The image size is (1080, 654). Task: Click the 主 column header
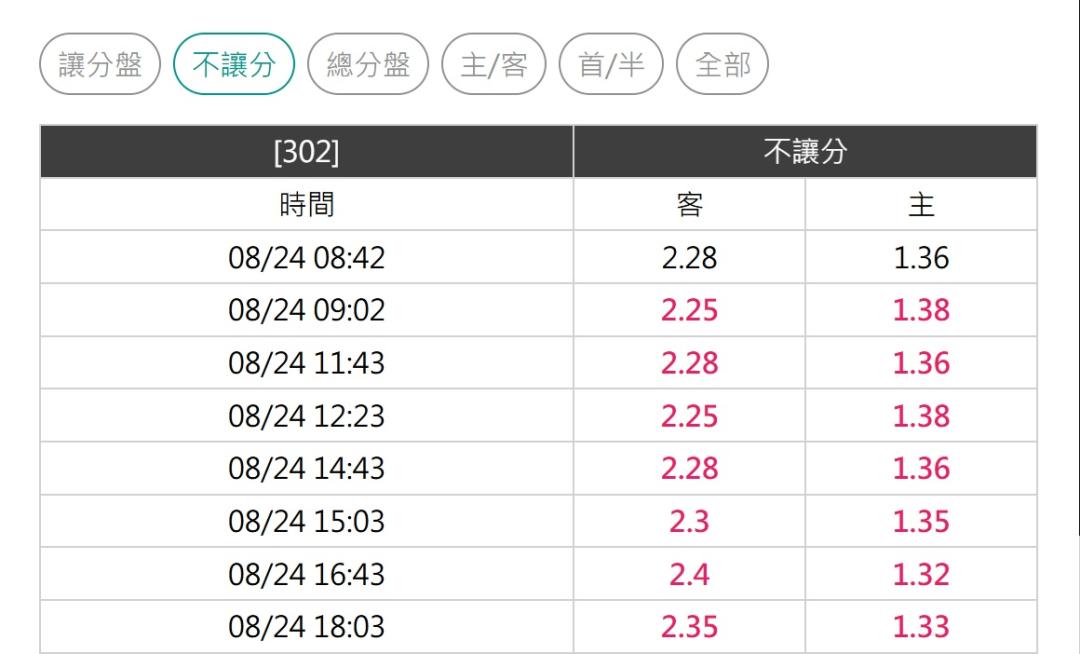(921, 204)
